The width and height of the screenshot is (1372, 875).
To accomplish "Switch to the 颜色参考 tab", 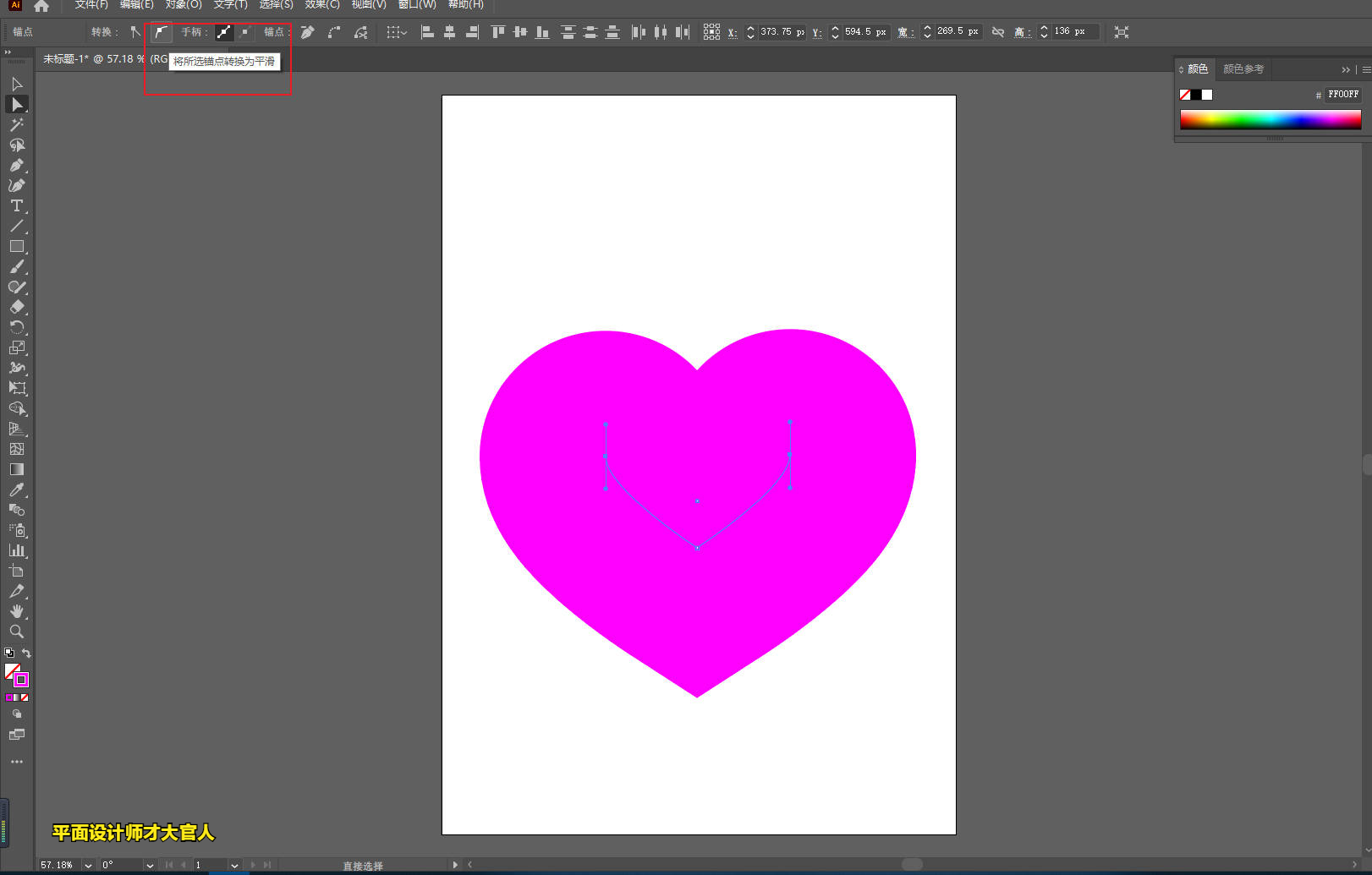I will pyautogui.click(x=1243, y=69).
